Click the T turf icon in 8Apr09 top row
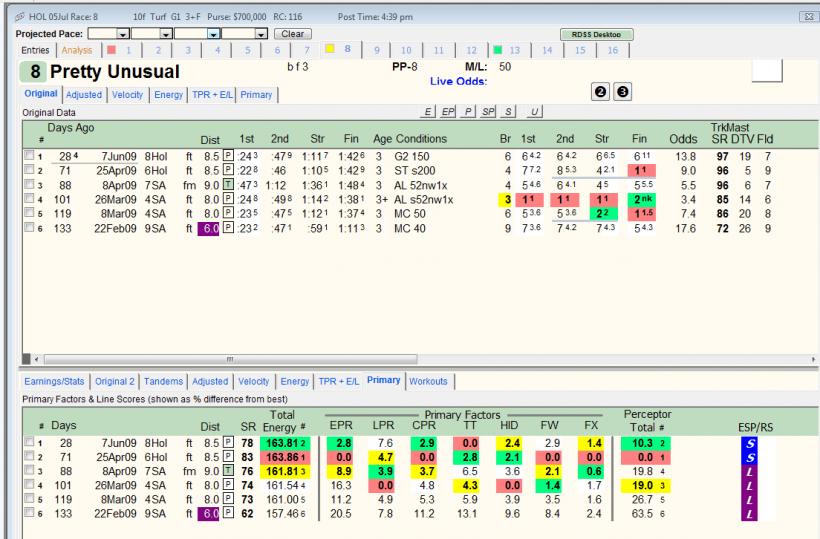The height and width of the screenshot is (539, 820). click(228, 185)
